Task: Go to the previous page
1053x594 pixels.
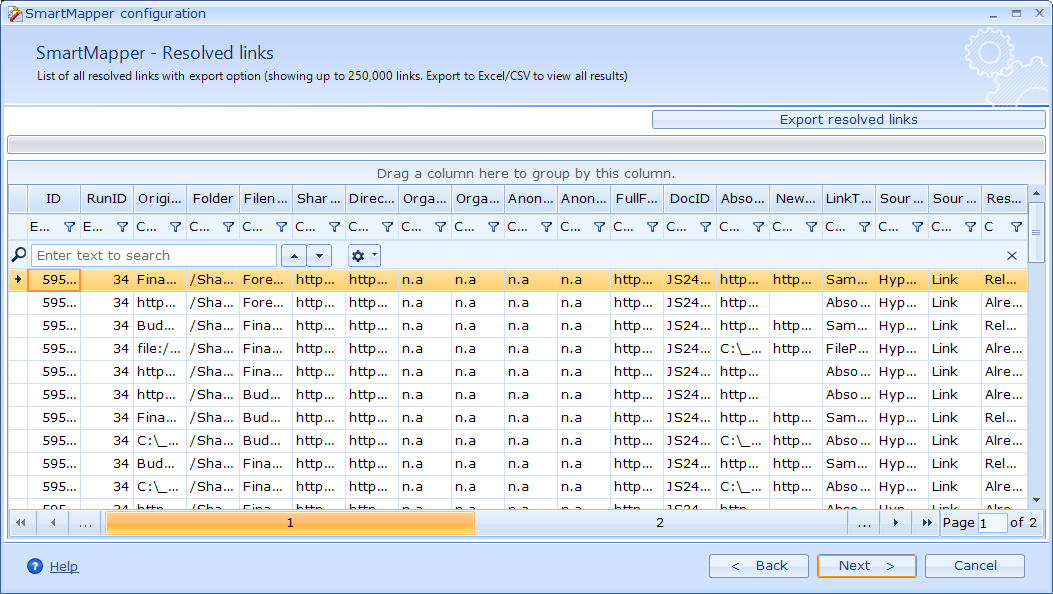Action: coord(52,523)
